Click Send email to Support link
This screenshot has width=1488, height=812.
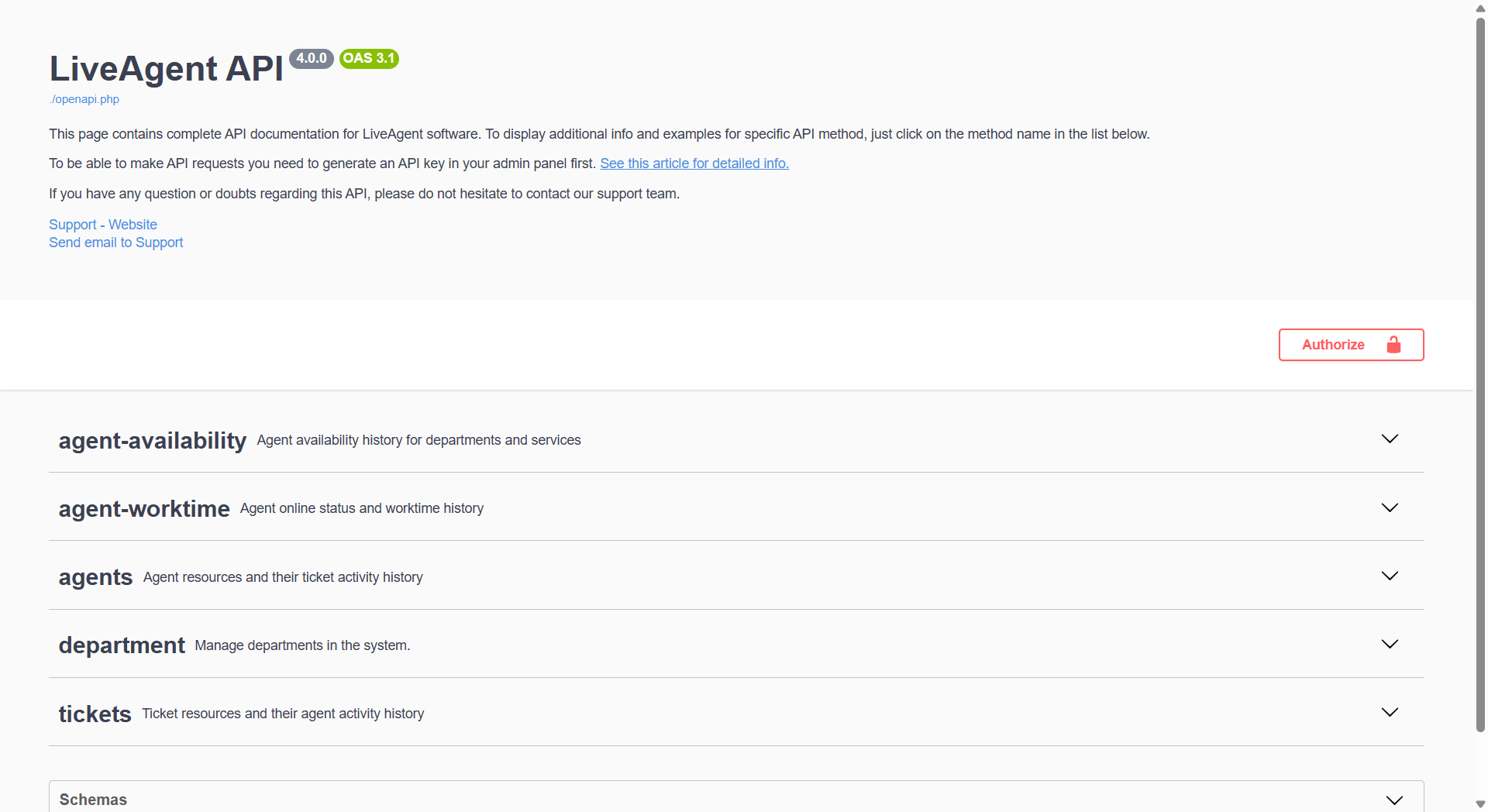[116, 243]
